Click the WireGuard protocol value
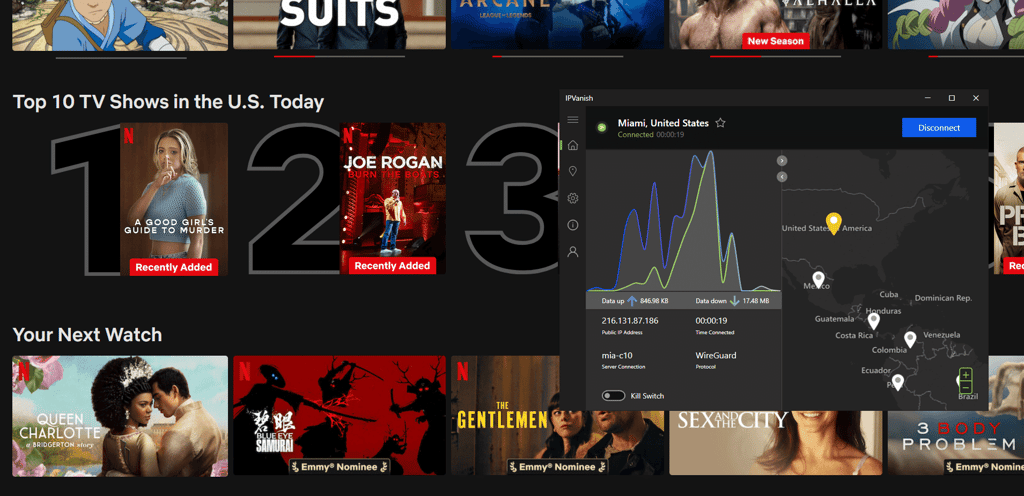 pyautogui.click(x=716, y=356)
